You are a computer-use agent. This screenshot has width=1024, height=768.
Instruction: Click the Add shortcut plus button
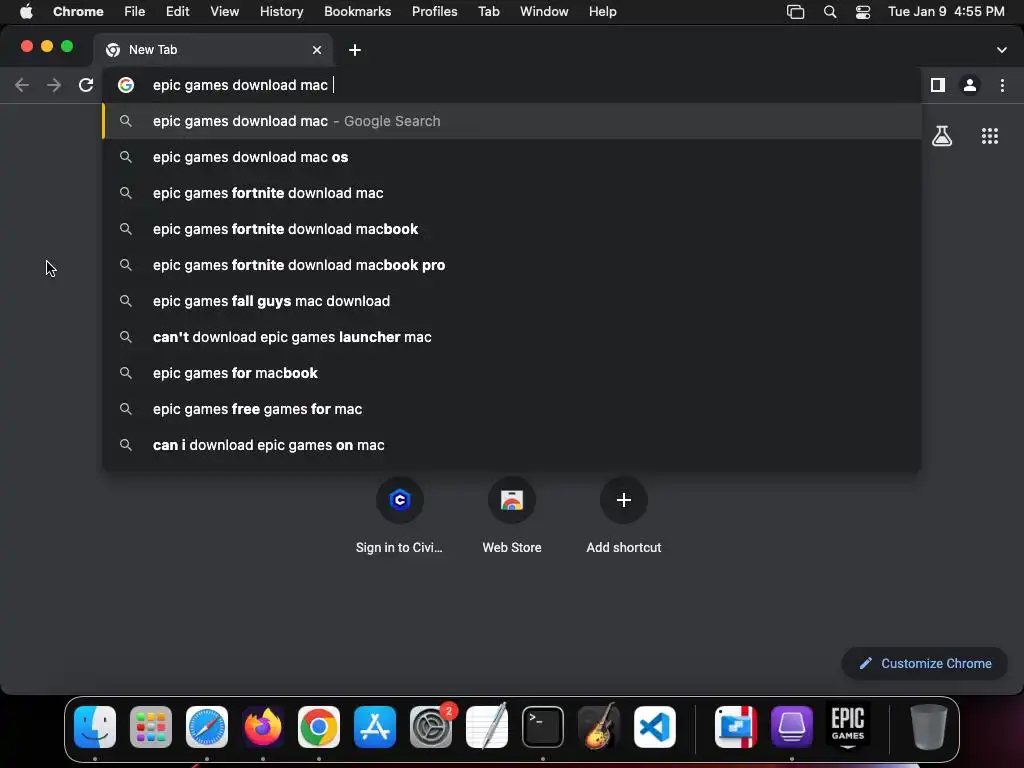pos(624,500)
